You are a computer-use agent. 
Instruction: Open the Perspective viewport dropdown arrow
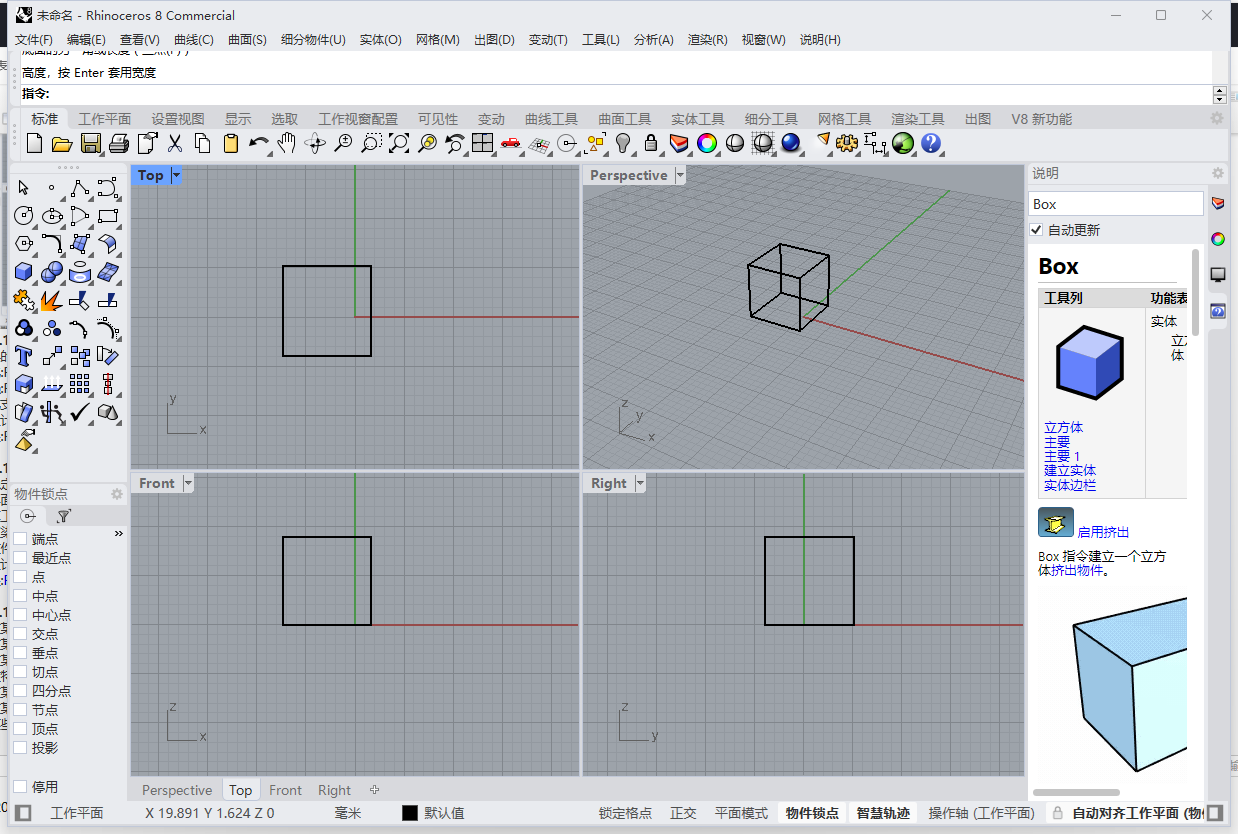[680, 175]
